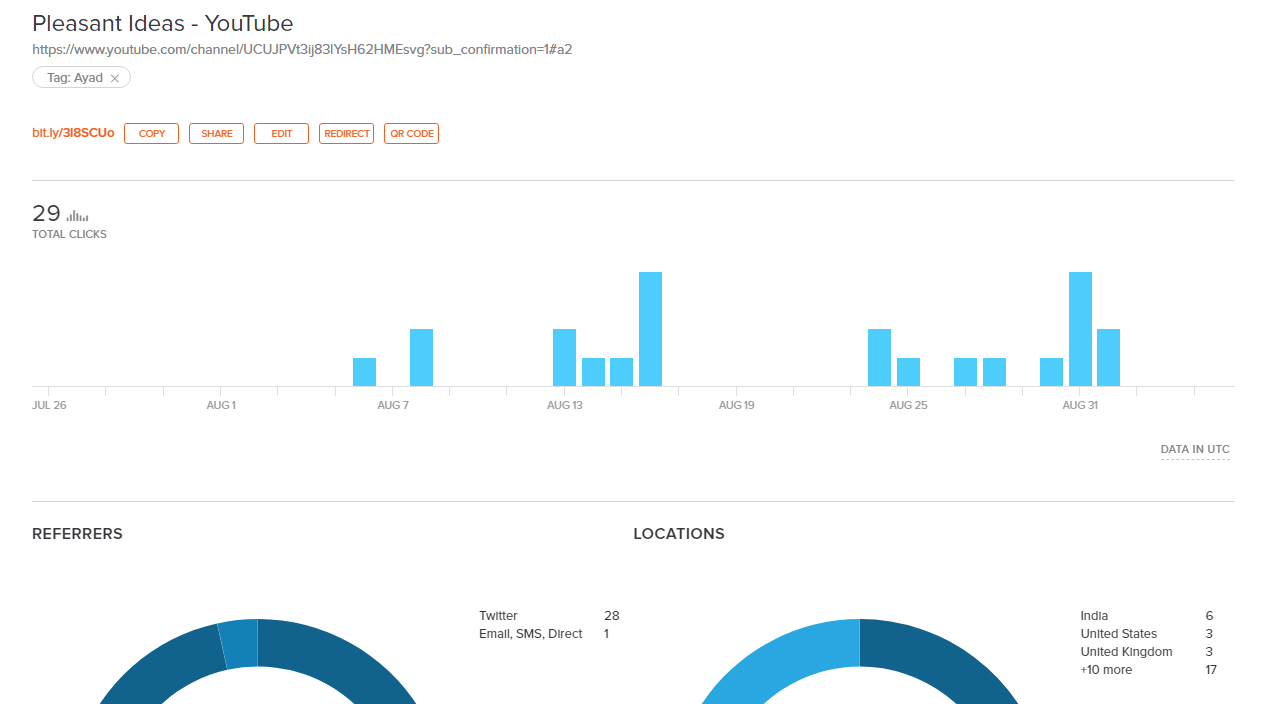Click the TOTAL CLICKS label
Image resolution: width=1267 pixels, height=704 pixels.
point(69,234)
